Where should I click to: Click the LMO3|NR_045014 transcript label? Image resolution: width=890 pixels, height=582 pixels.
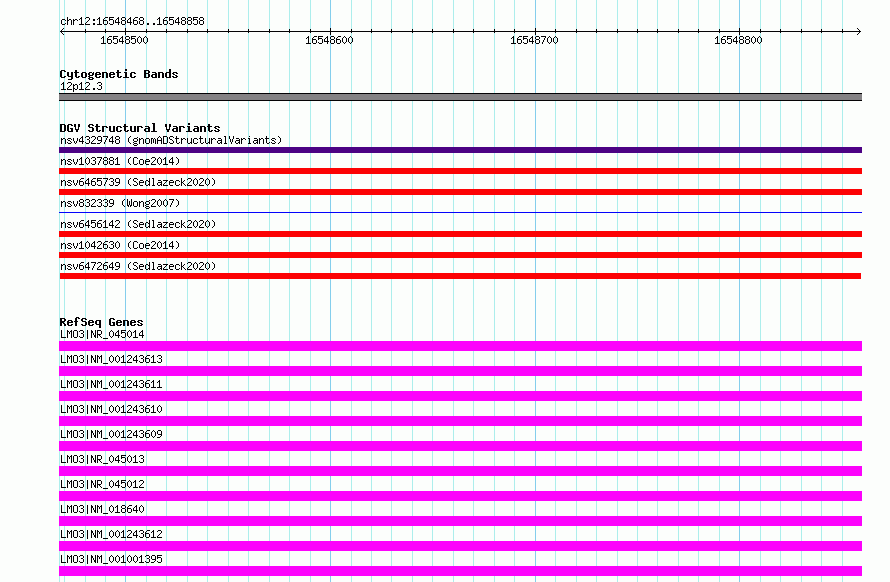click(x=102, y=334)
